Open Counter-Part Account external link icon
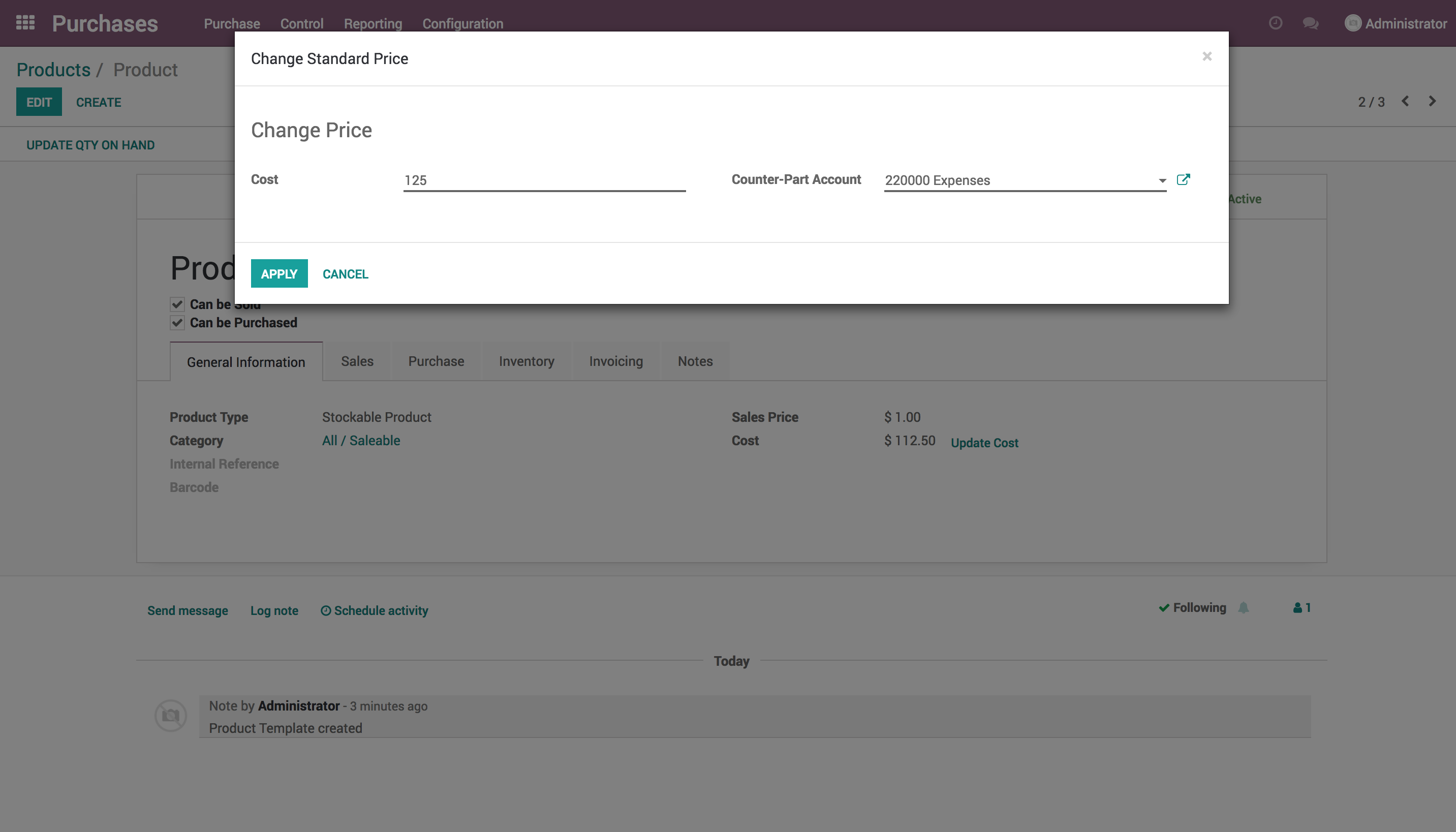Screen dimensions: 1456x832 pos(1183,179)
